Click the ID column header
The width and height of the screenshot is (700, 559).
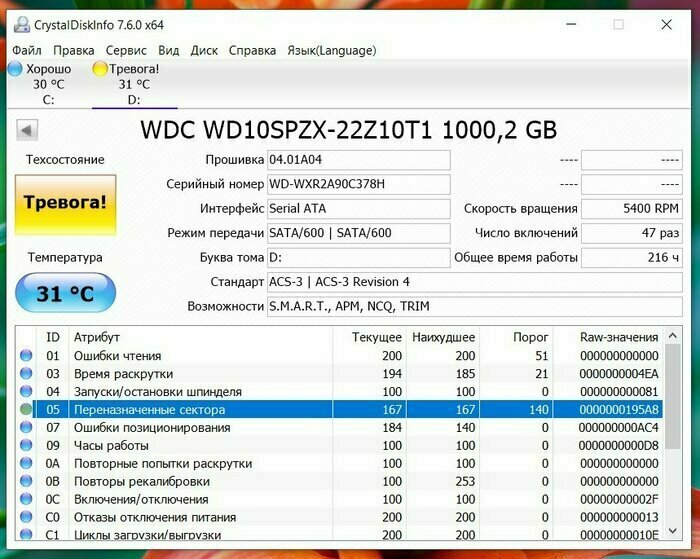click(x=53, y=337)
